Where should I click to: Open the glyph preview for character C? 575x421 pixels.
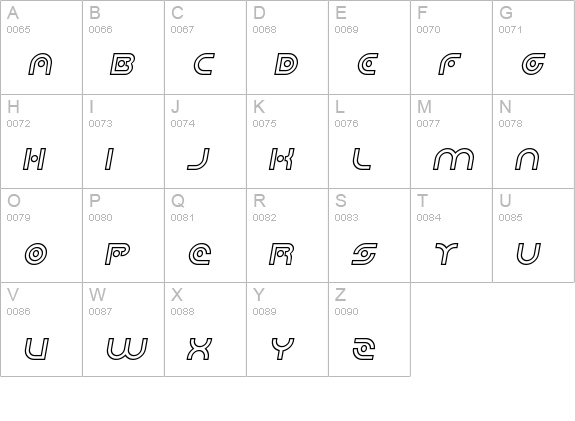point(205,47)
